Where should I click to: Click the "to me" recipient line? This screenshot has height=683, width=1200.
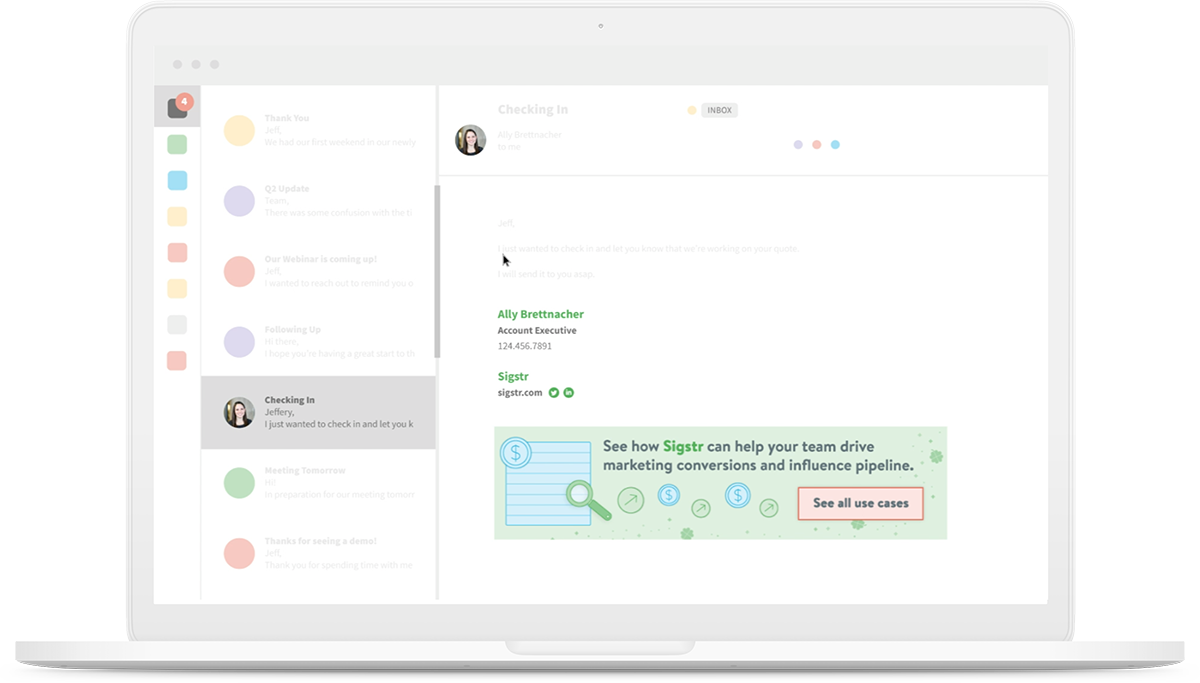point(509,147)
